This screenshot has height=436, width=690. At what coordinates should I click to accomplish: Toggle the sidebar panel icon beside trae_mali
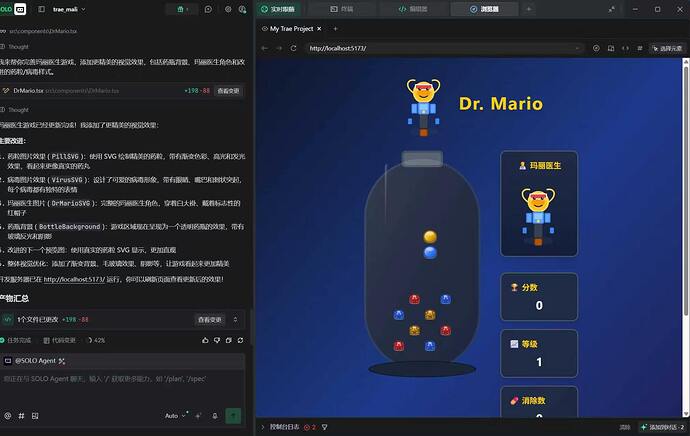click(41, 9)
